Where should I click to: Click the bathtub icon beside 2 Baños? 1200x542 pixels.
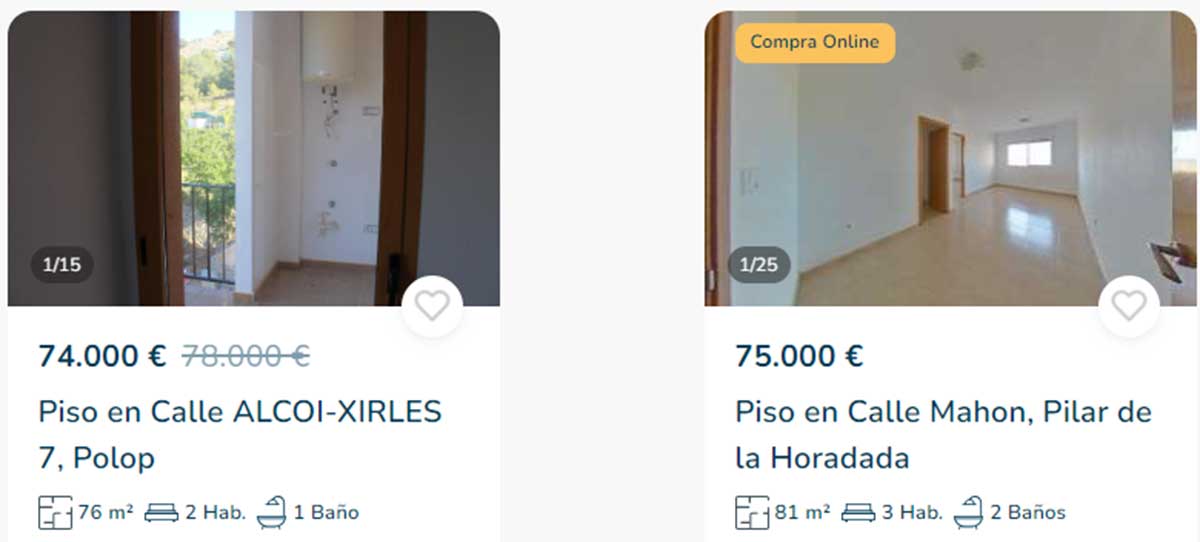(x=968, y=512)
